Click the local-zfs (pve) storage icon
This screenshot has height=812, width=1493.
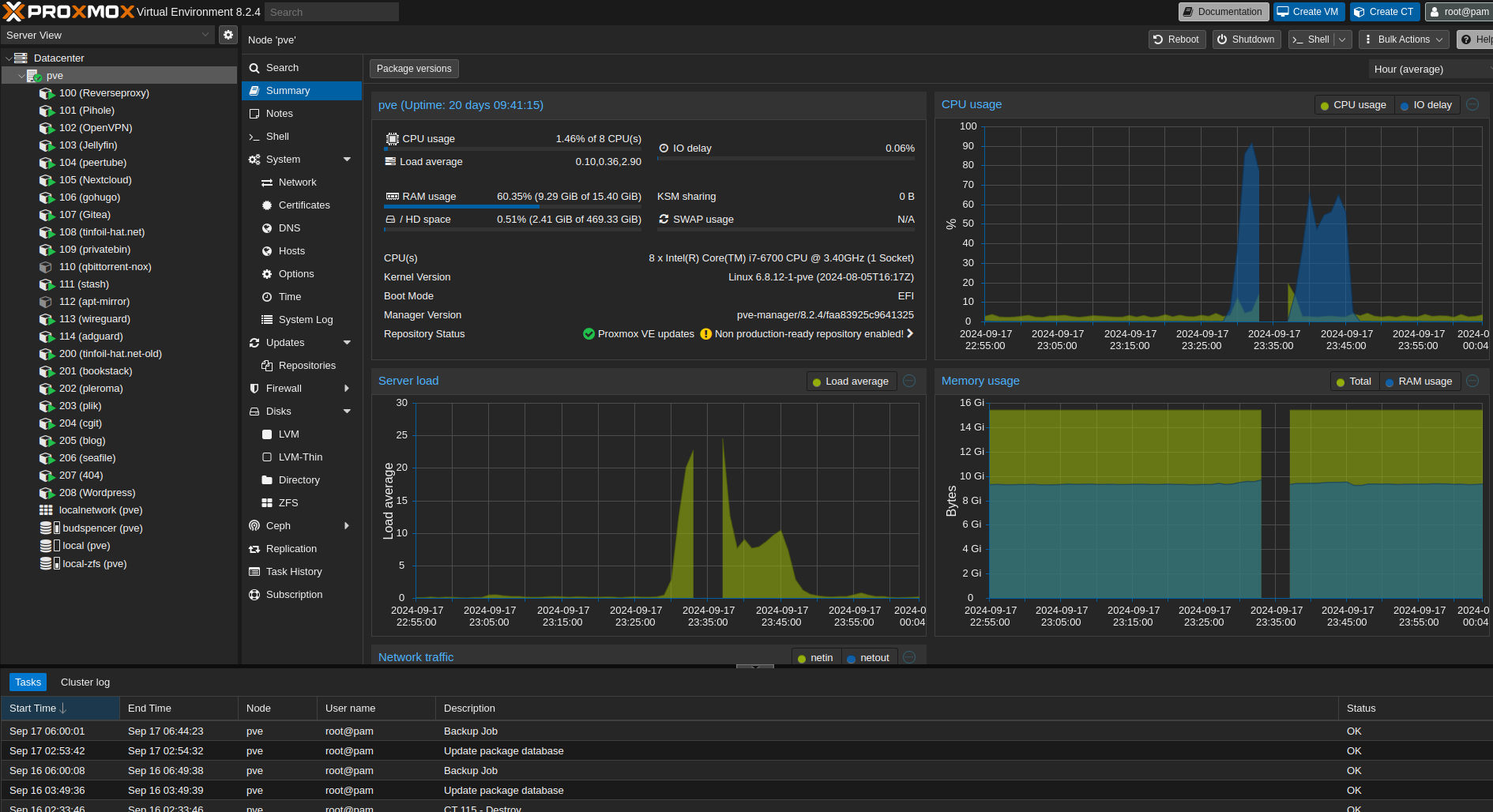coord(50,563)
